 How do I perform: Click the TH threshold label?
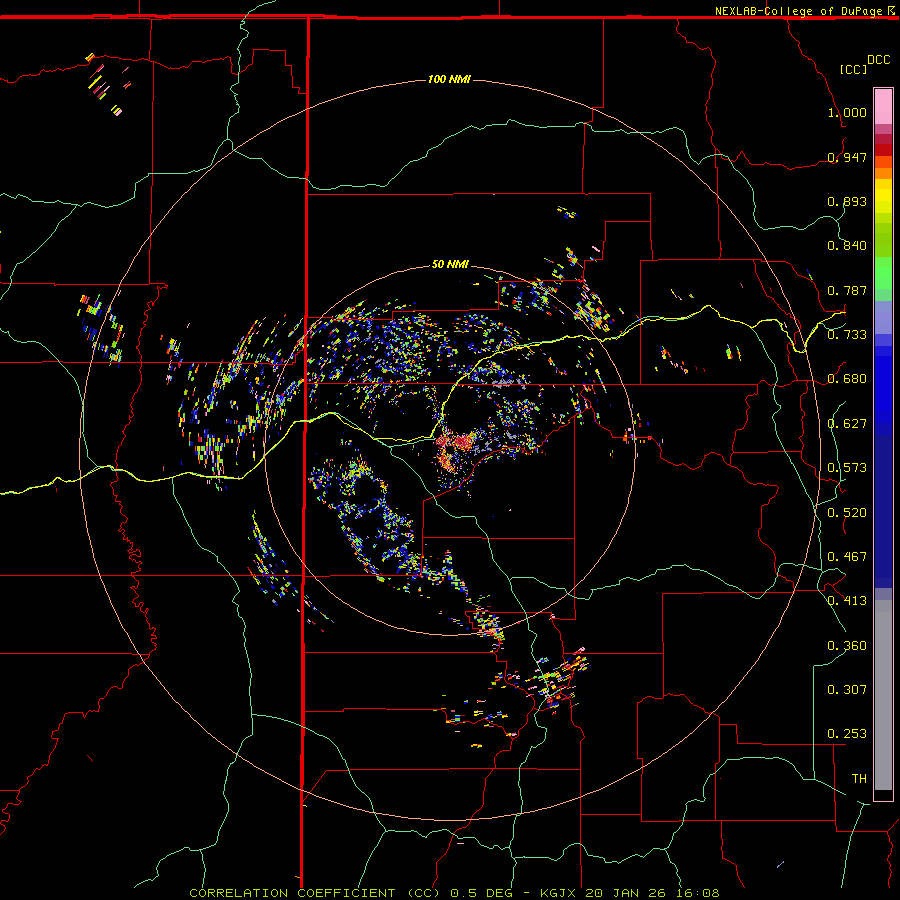click(x=859, y=779)
